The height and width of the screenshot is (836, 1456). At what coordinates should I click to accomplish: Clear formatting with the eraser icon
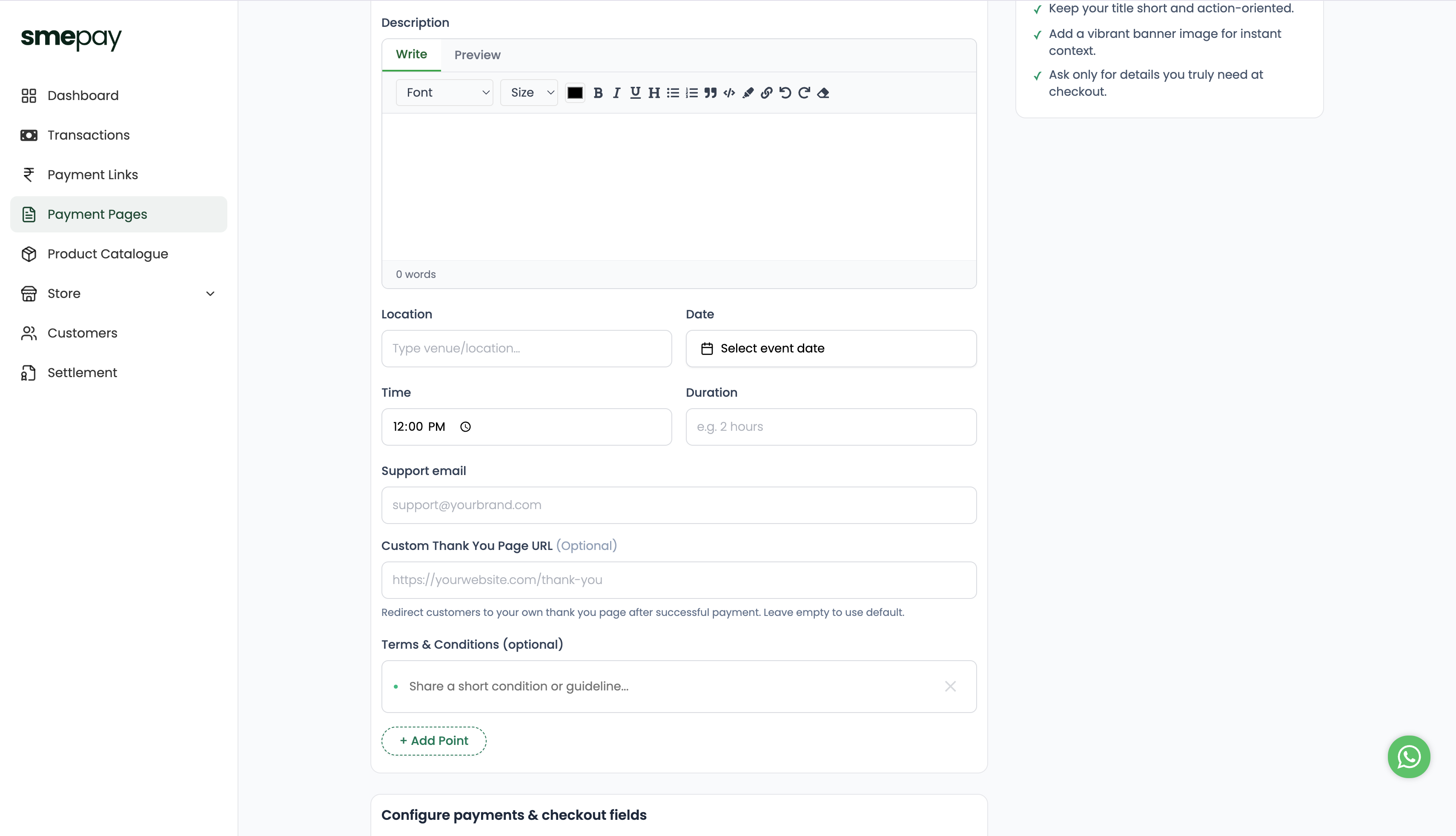[x=823, y=92]
